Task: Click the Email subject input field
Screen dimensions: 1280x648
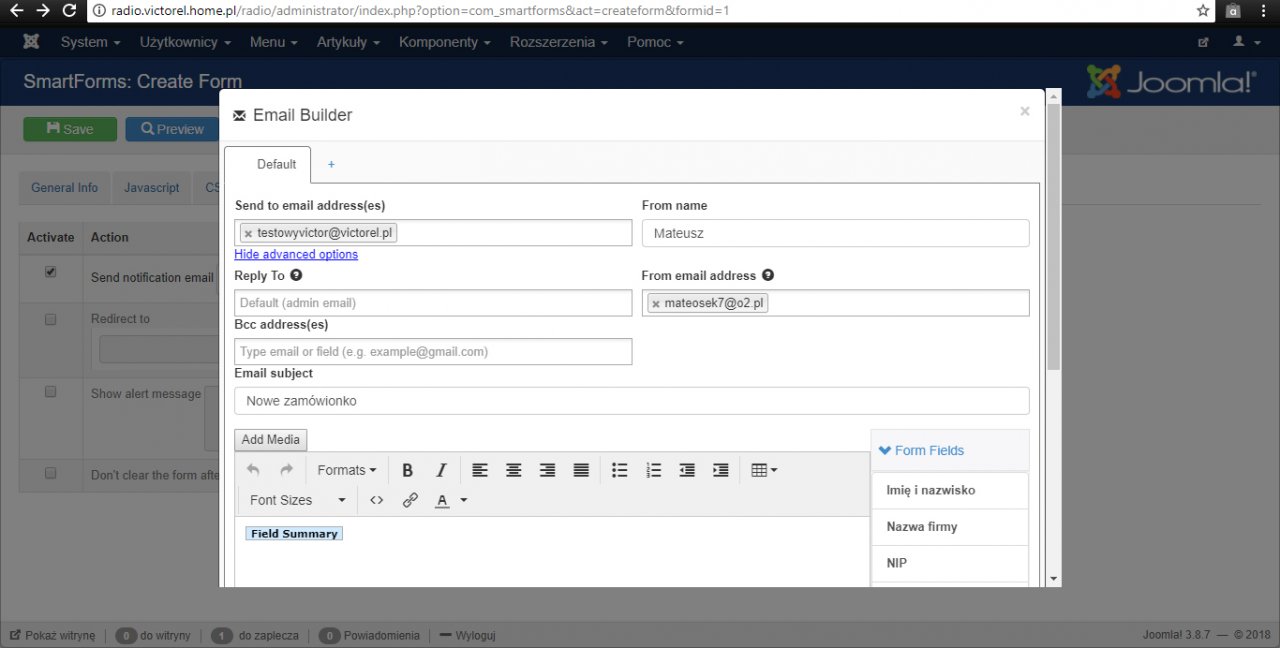Action: 632,401
